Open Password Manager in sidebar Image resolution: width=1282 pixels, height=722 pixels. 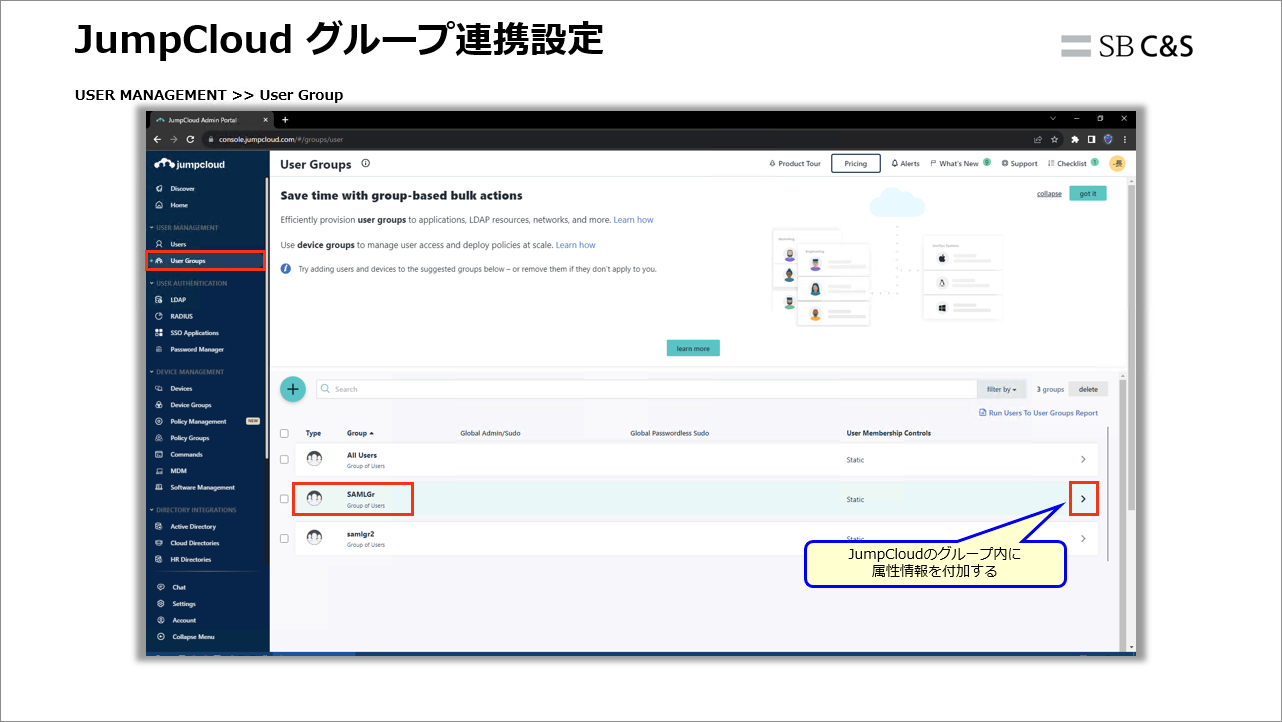(x=197, y=349)
